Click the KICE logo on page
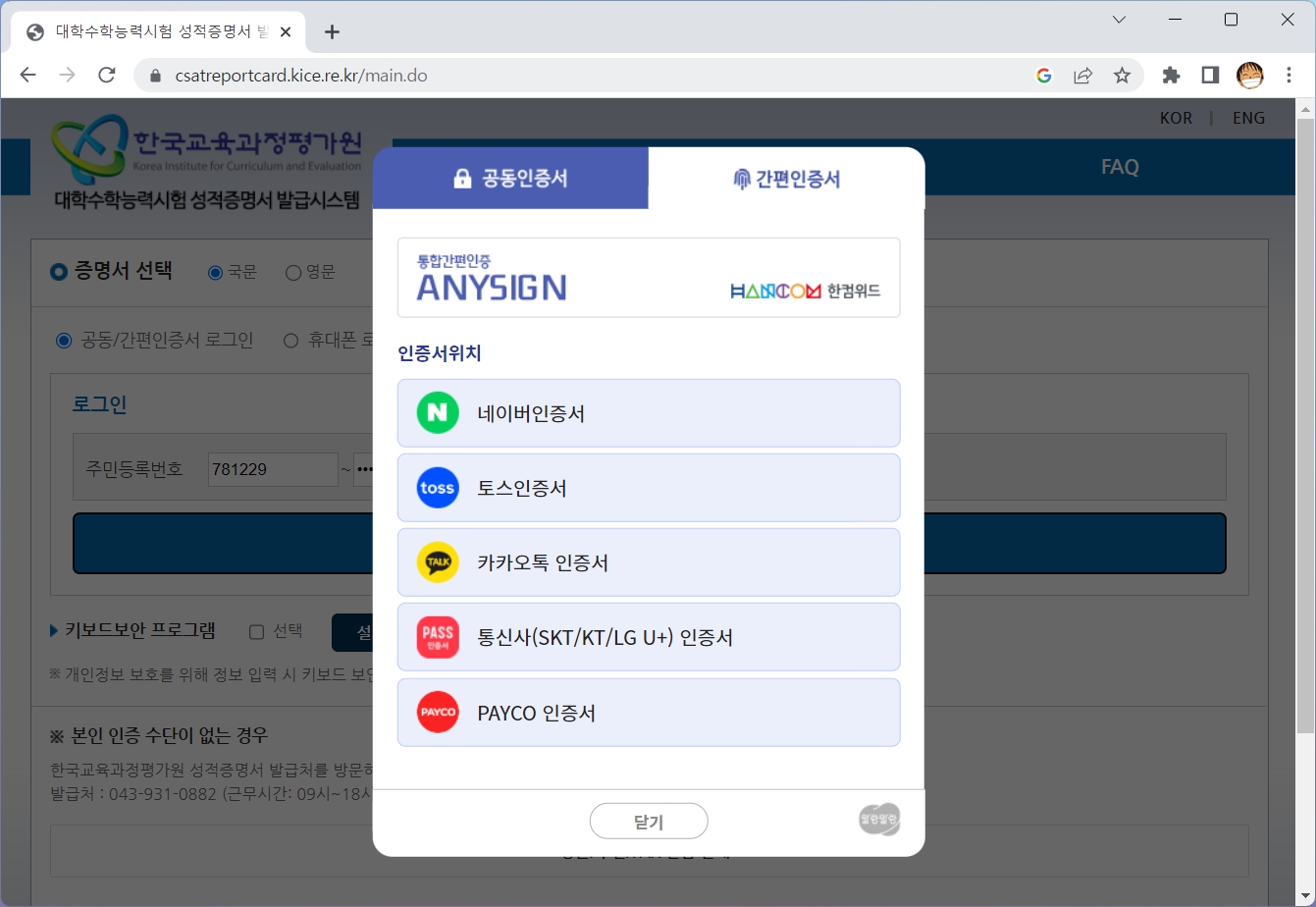 click(x=208, y=162)
